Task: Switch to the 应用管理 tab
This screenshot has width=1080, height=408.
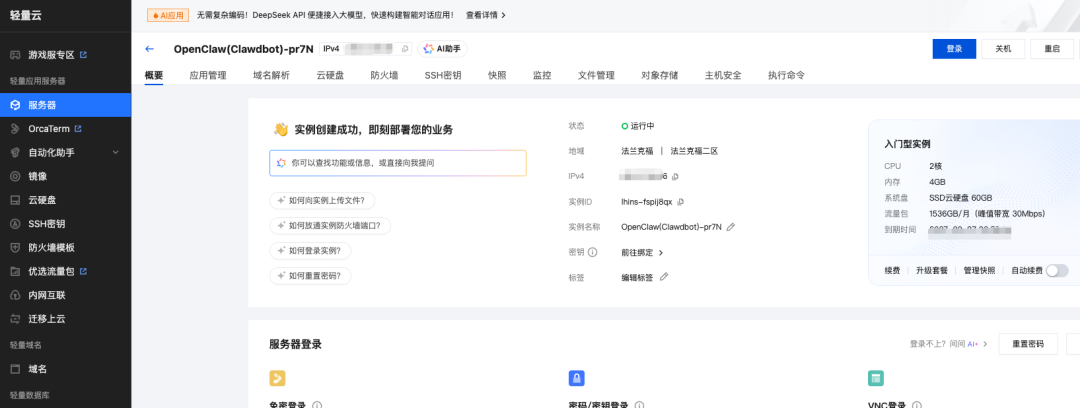Action: tap(208, 76)
